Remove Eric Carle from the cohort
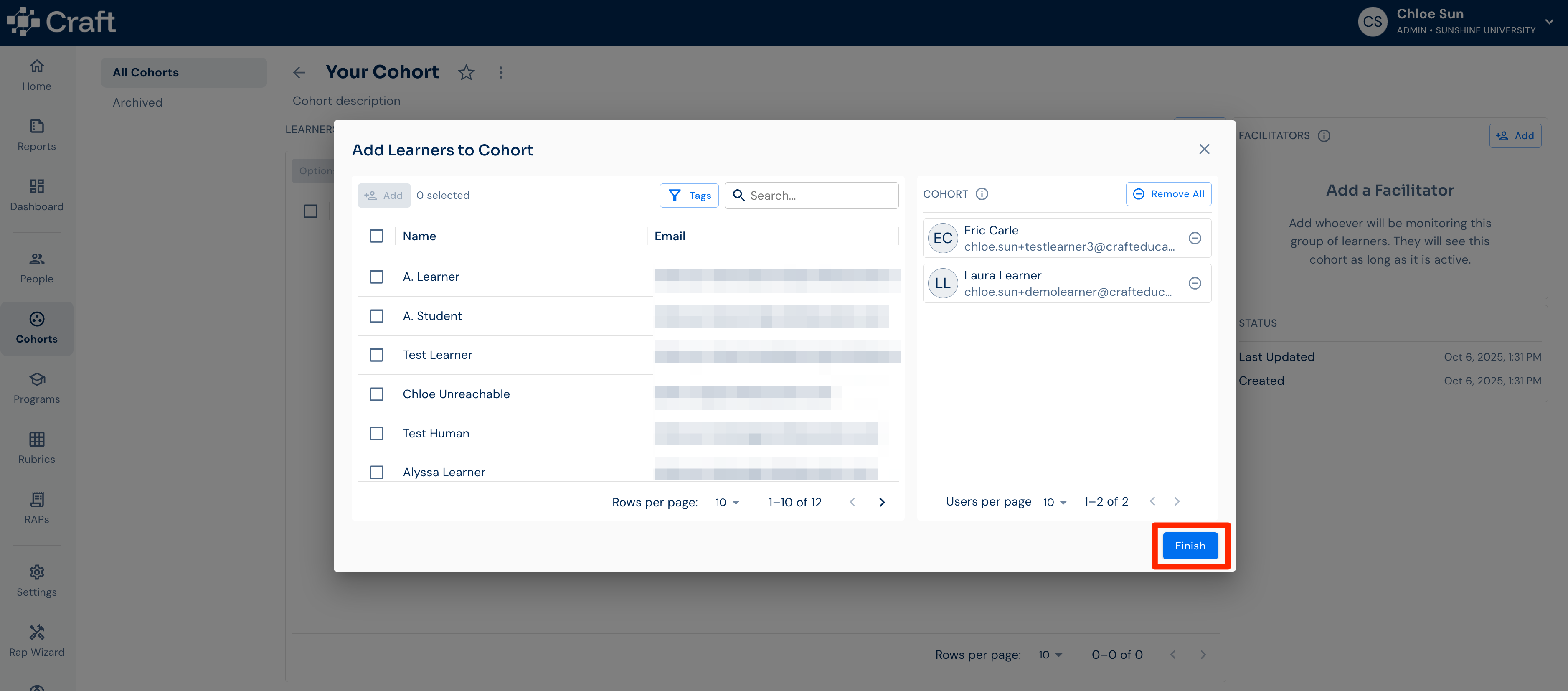 [x=1194, y=238]
